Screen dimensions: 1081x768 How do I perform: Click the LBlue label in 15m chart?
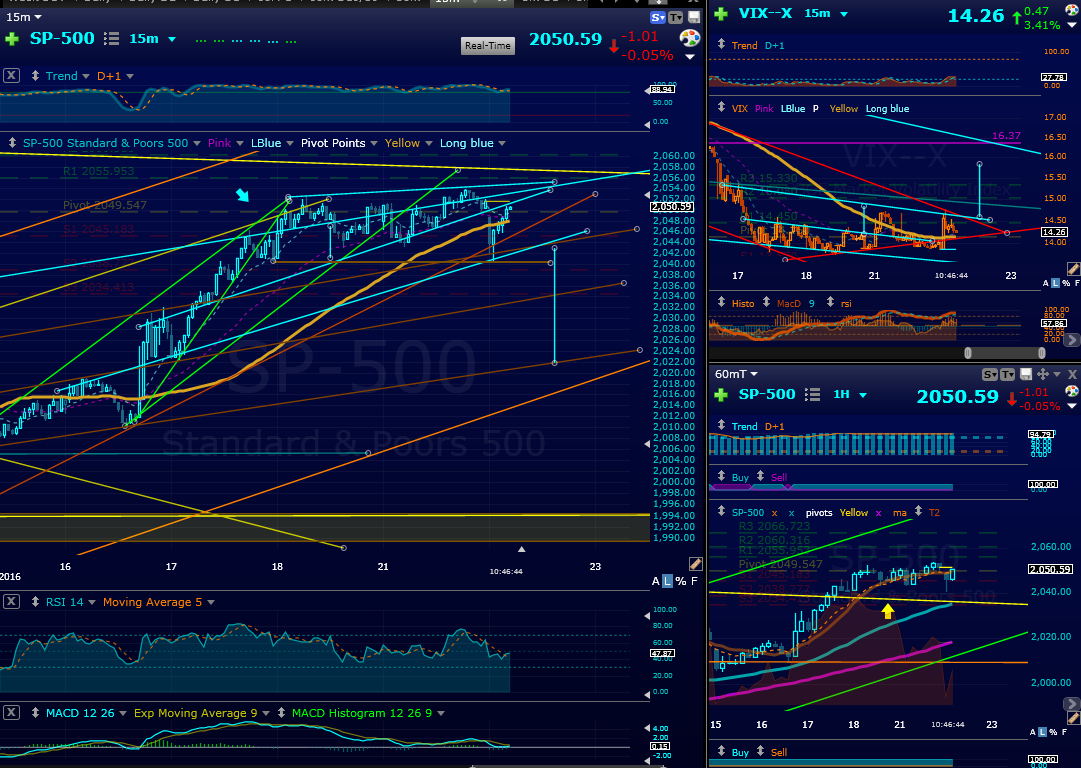pyautogui.click(x=266, y=143)
